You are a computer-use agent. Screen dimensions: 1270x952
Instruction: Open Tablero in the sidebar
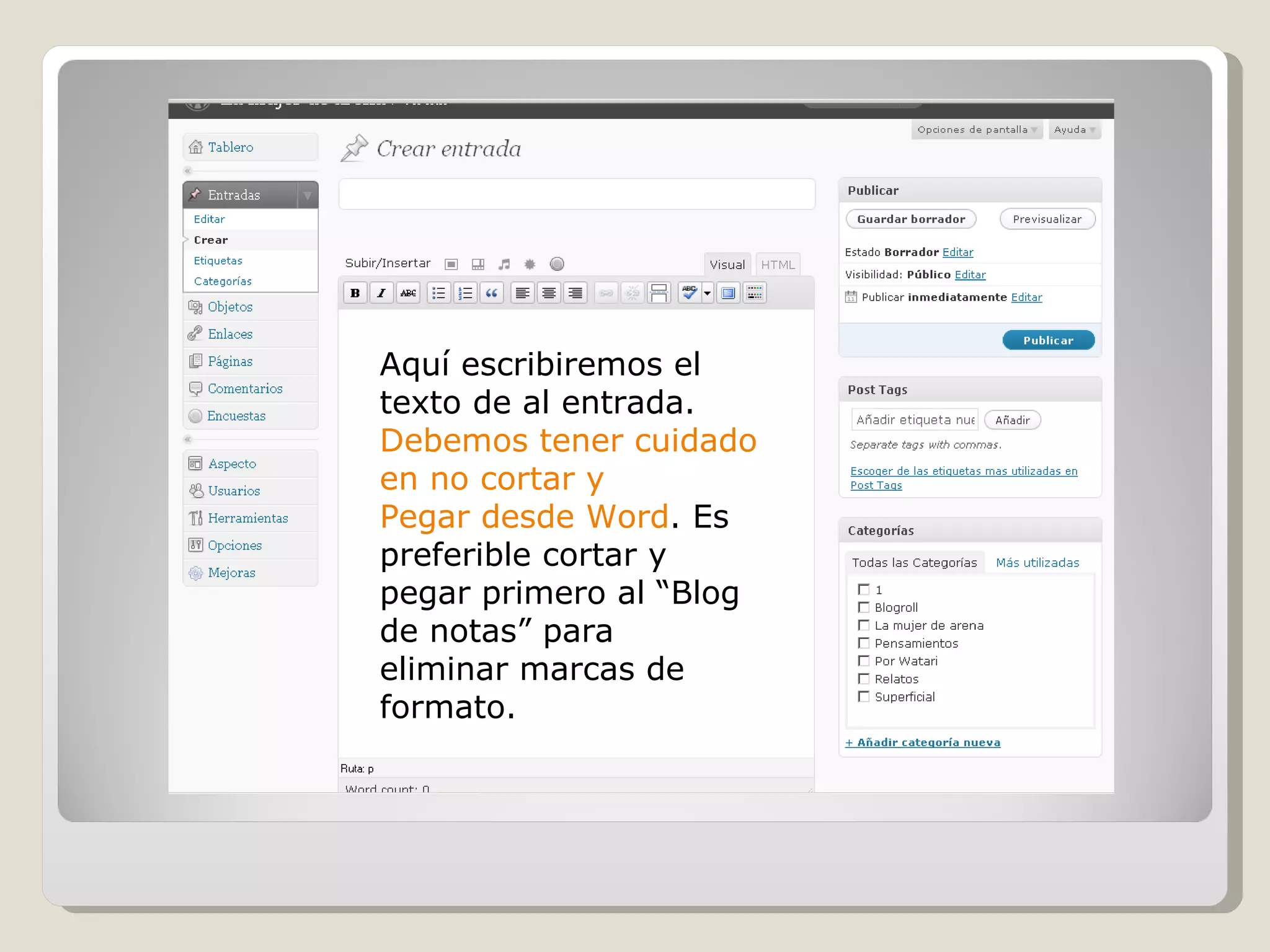click(x=251, y=147)
